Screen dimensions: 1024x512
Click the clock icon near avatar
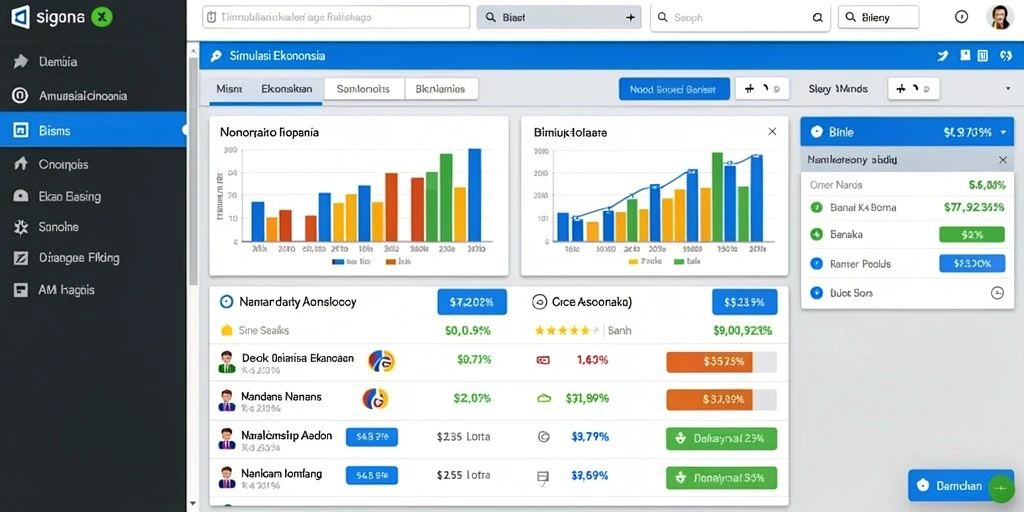(x=961, y=18)
